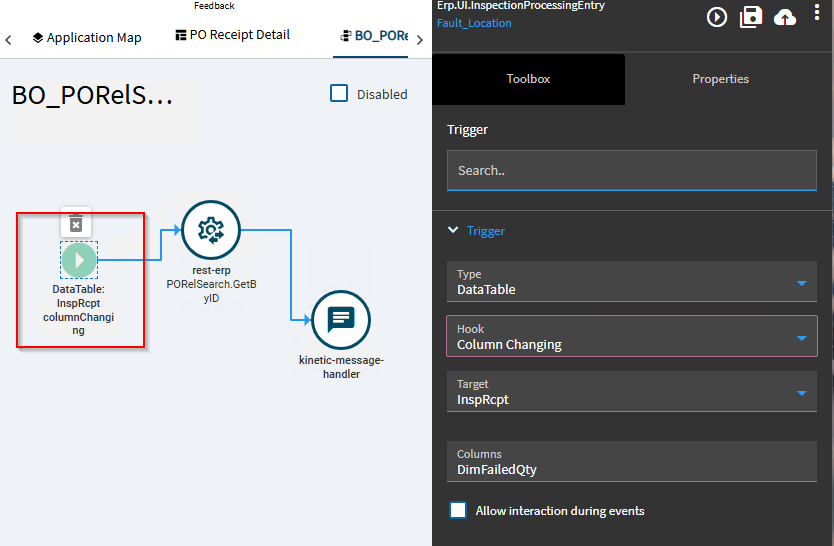Viewport: 834px width, 546px height.
Task: Click the save disk icon
Action: pyautogui.click(x=750, y=17)
